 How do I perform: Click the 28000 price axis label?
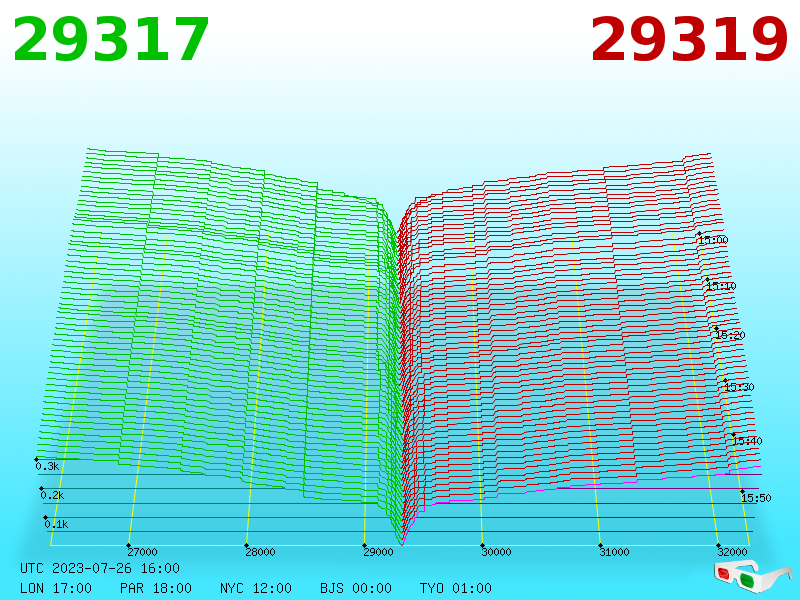coord(260,552)
